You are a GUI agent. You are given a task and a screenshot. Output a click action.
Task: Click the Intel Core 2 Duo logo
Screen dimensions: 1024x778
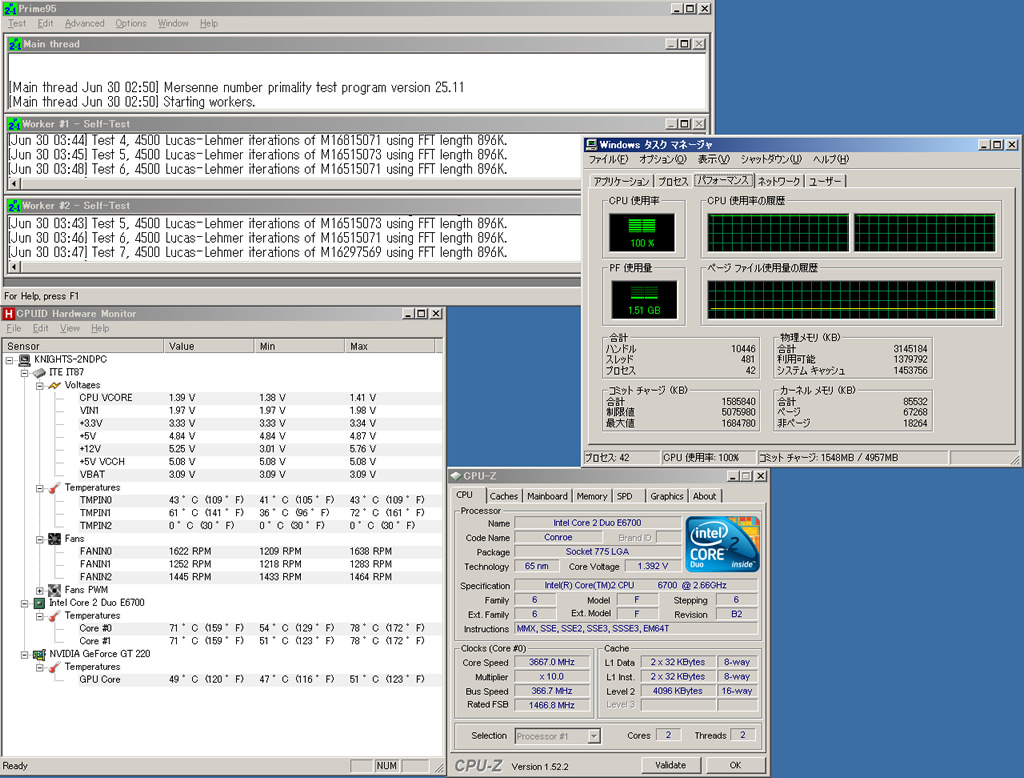pyautogui.click(x=722, y=546)
